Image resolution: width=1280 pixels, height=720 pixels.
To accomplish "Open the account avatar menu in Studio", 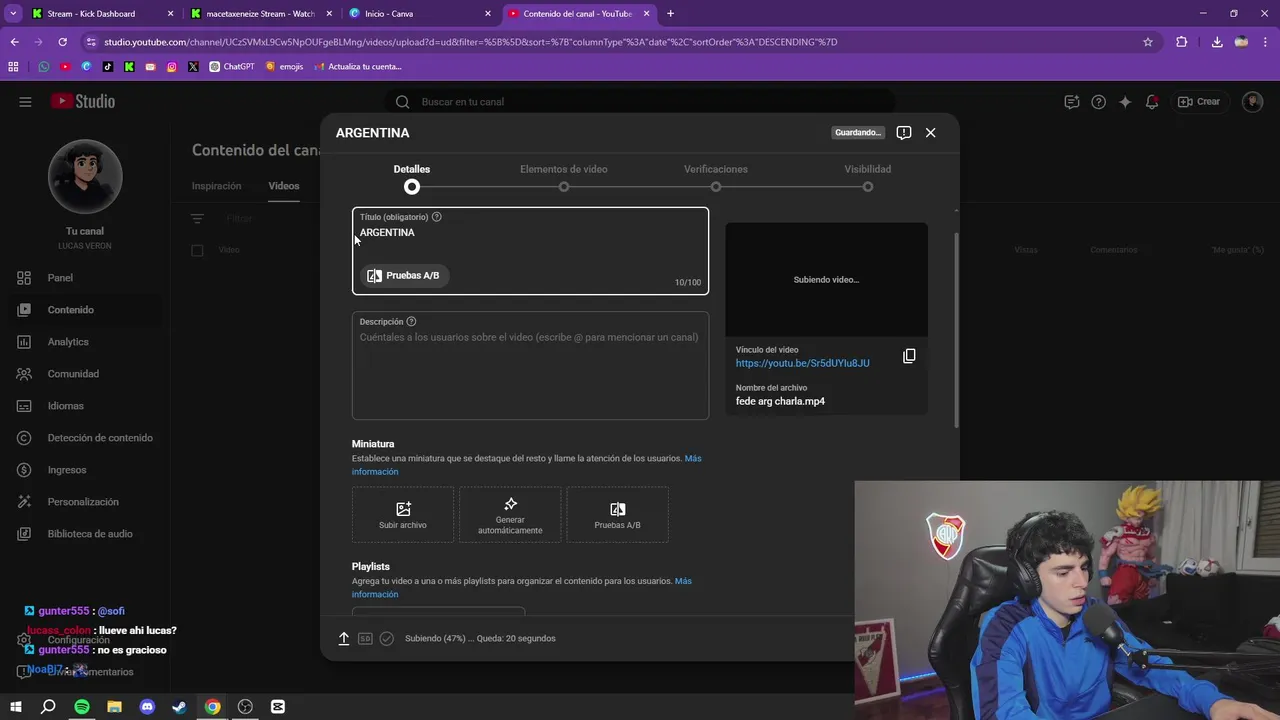I will [1253, 102].
